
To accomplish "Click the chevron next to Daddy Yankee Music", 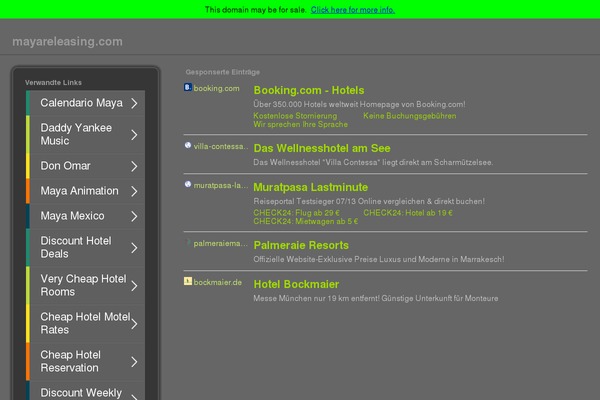I will click(134, 135).
